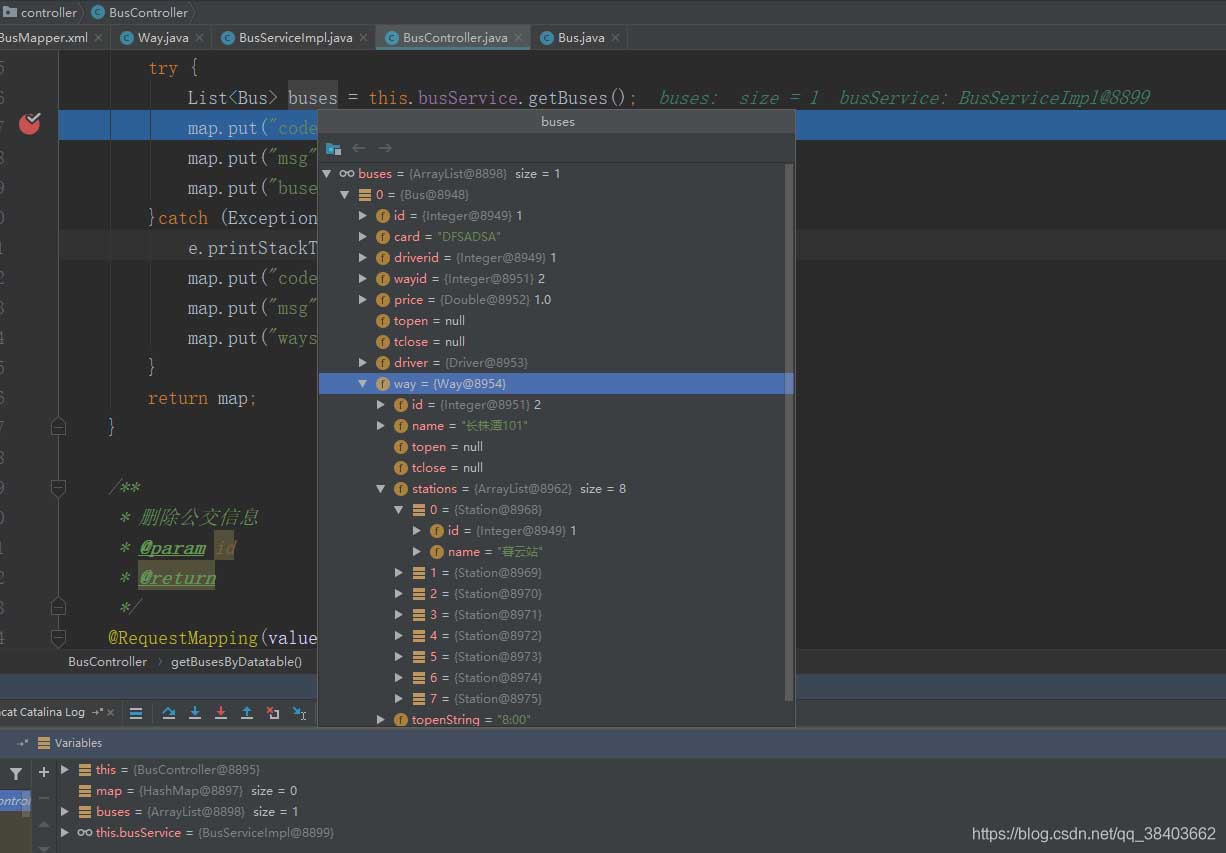Click the Step Out debug icon
The width and height of the screenshot is (1226, 853).
click(247, 713)
